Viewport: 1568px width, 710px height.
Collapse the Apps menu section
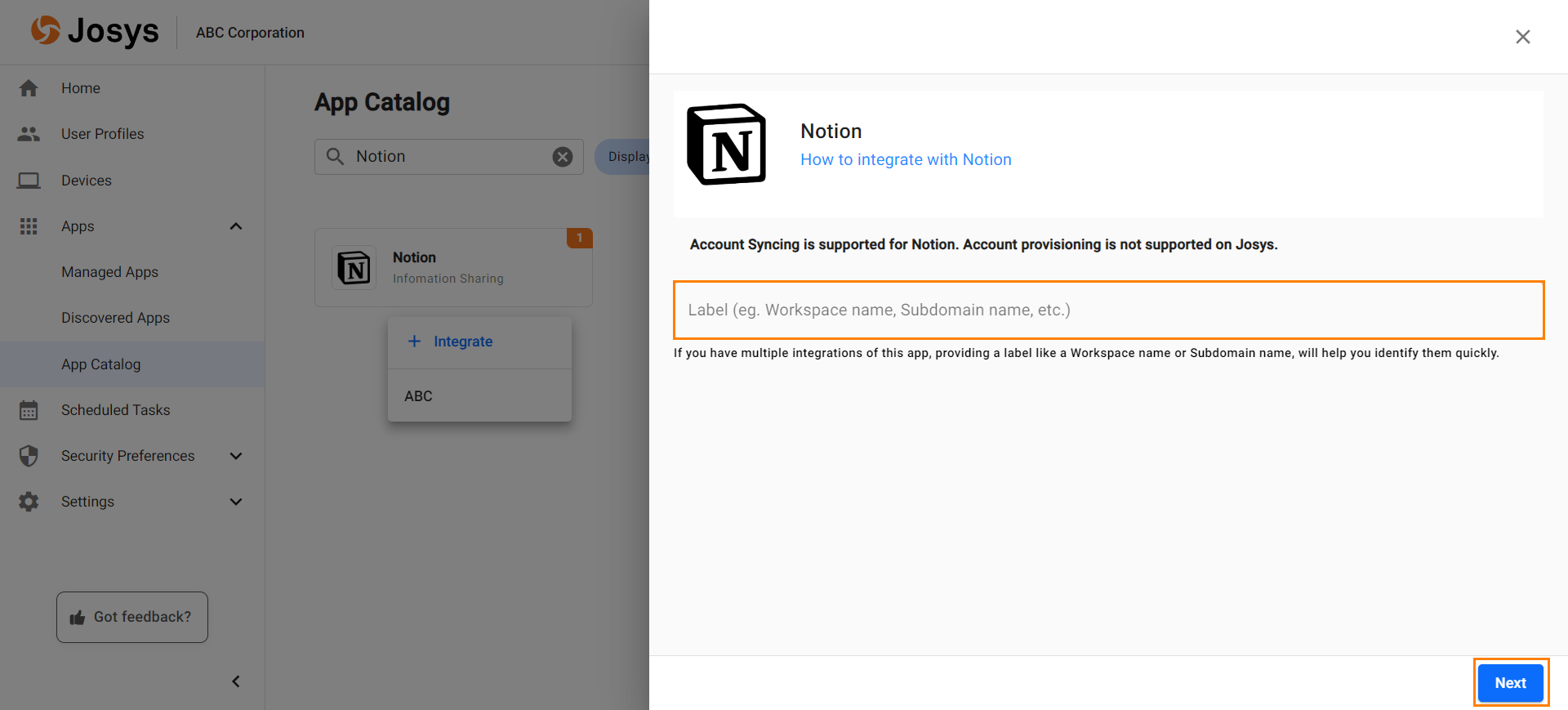[x=236, y=226]
